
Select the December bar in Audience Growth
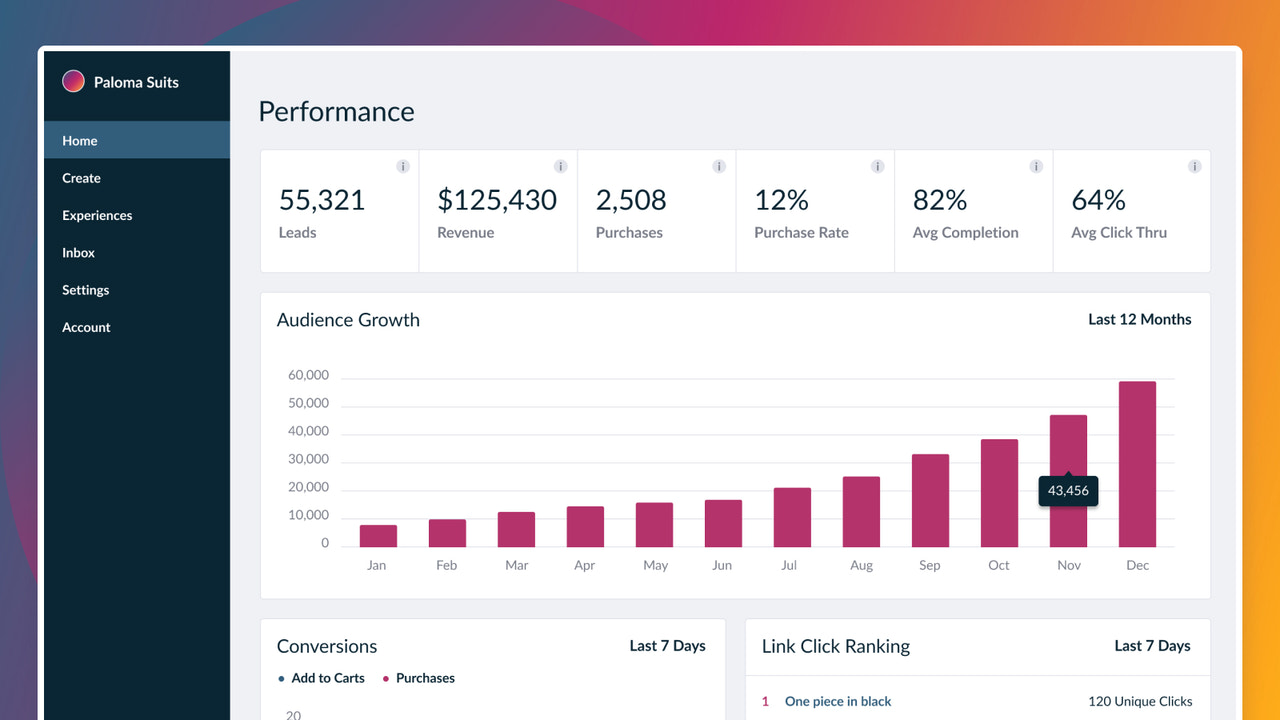coord(1137,462)
